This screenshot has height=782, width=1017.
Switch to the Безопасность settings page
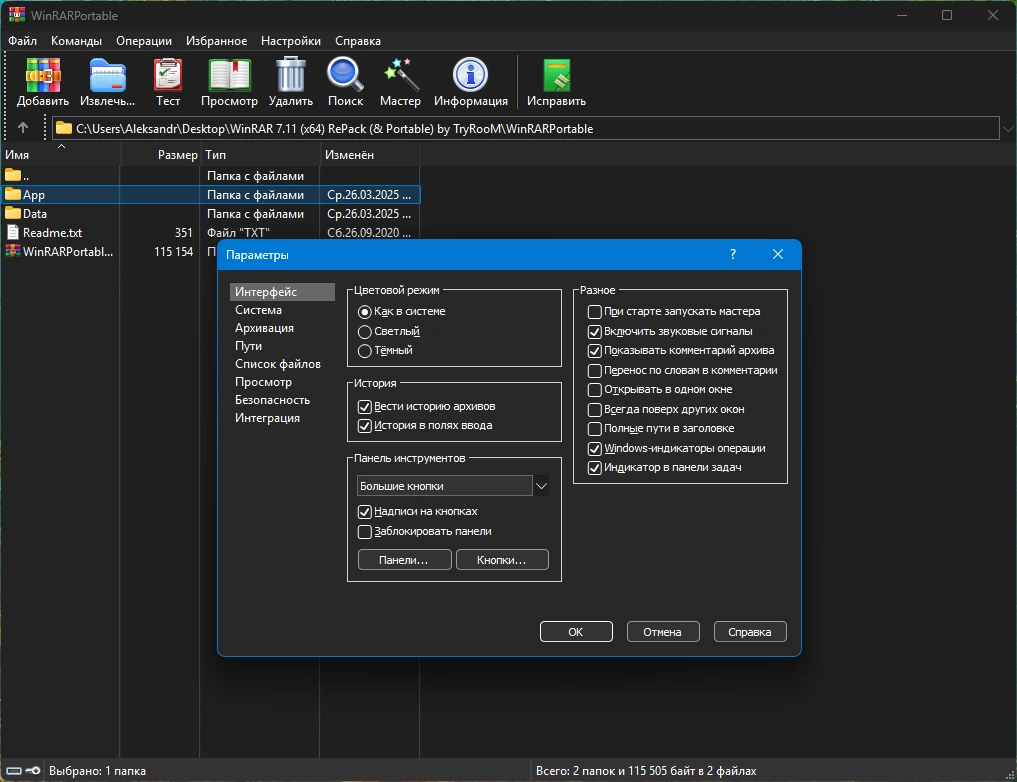point(272,400)
